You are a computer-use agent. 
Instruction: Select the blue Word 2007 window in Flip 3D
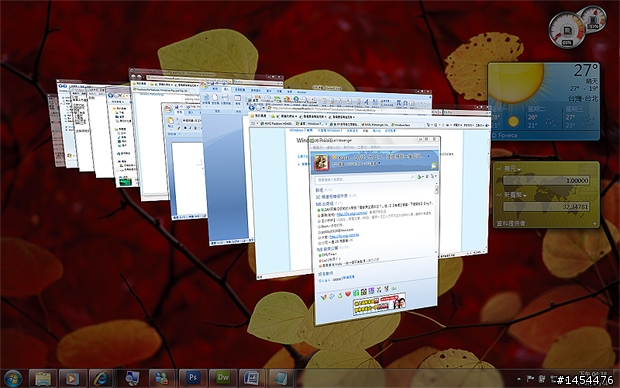(225, 174)
